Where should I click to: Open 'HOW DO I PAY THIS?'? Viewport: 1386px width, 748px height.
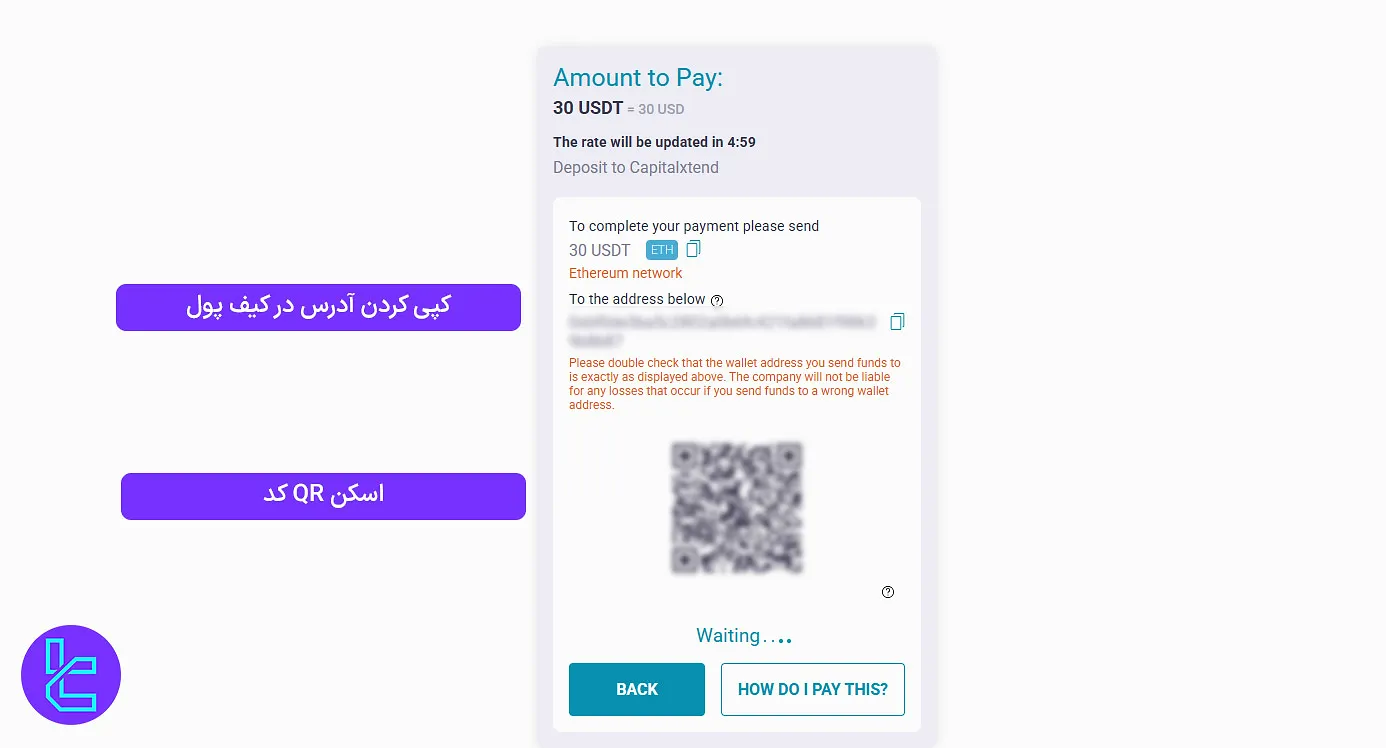[812, 689]
